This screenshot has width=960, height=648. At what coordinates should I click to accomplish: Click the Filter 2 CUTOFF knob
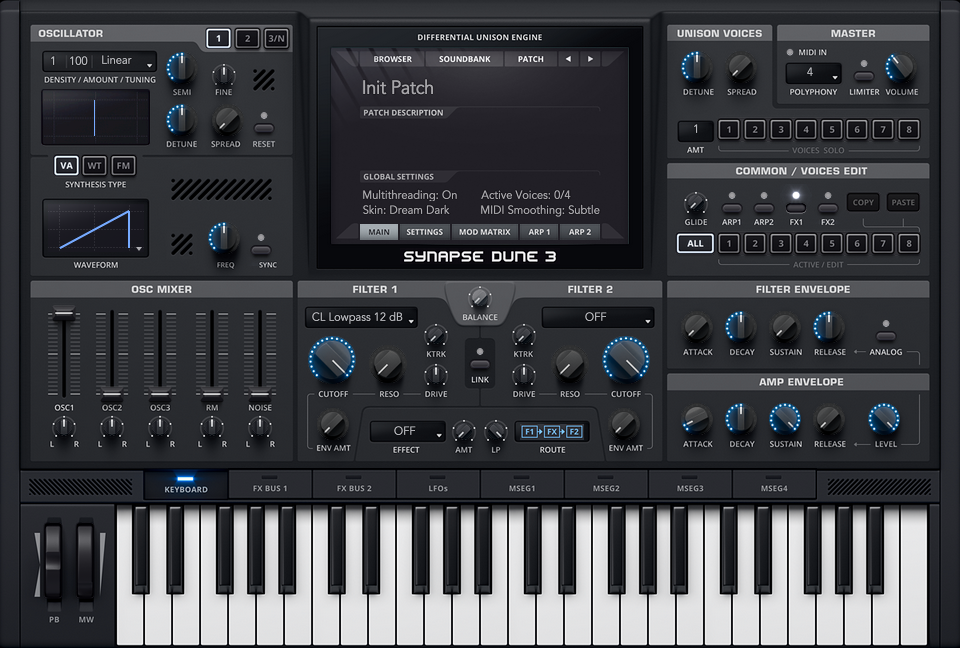(626, 360)
